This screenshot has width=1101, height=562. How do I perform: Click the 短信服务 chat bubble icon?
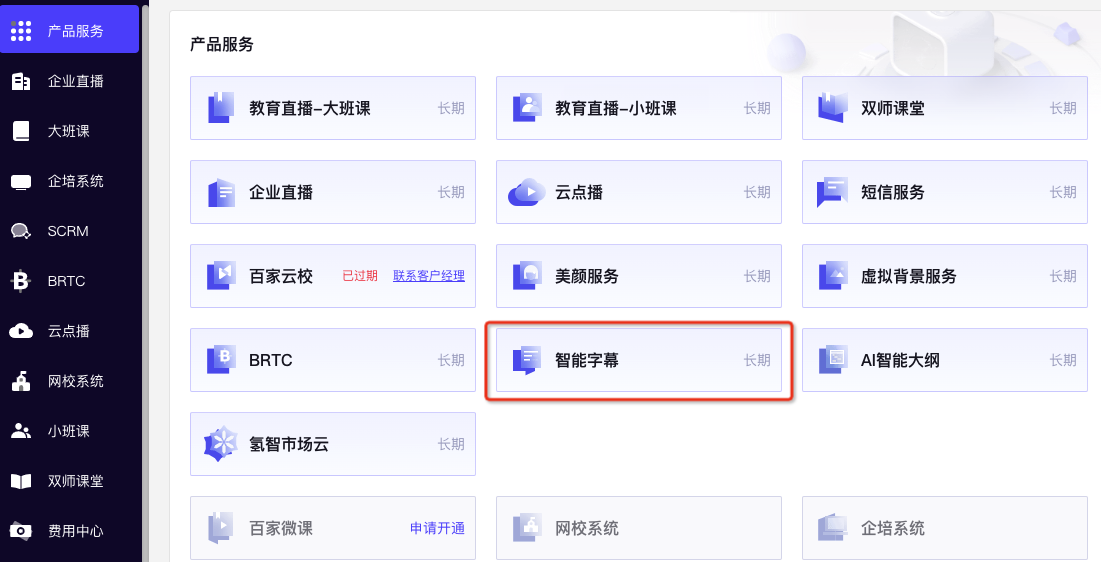(833, 192)
